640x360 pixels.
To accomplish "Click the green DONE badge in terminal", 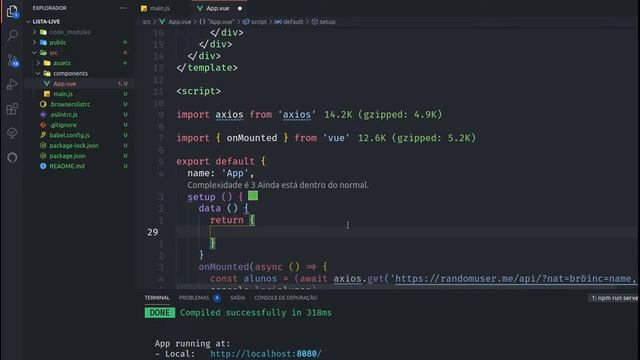I will click(160, 313).
